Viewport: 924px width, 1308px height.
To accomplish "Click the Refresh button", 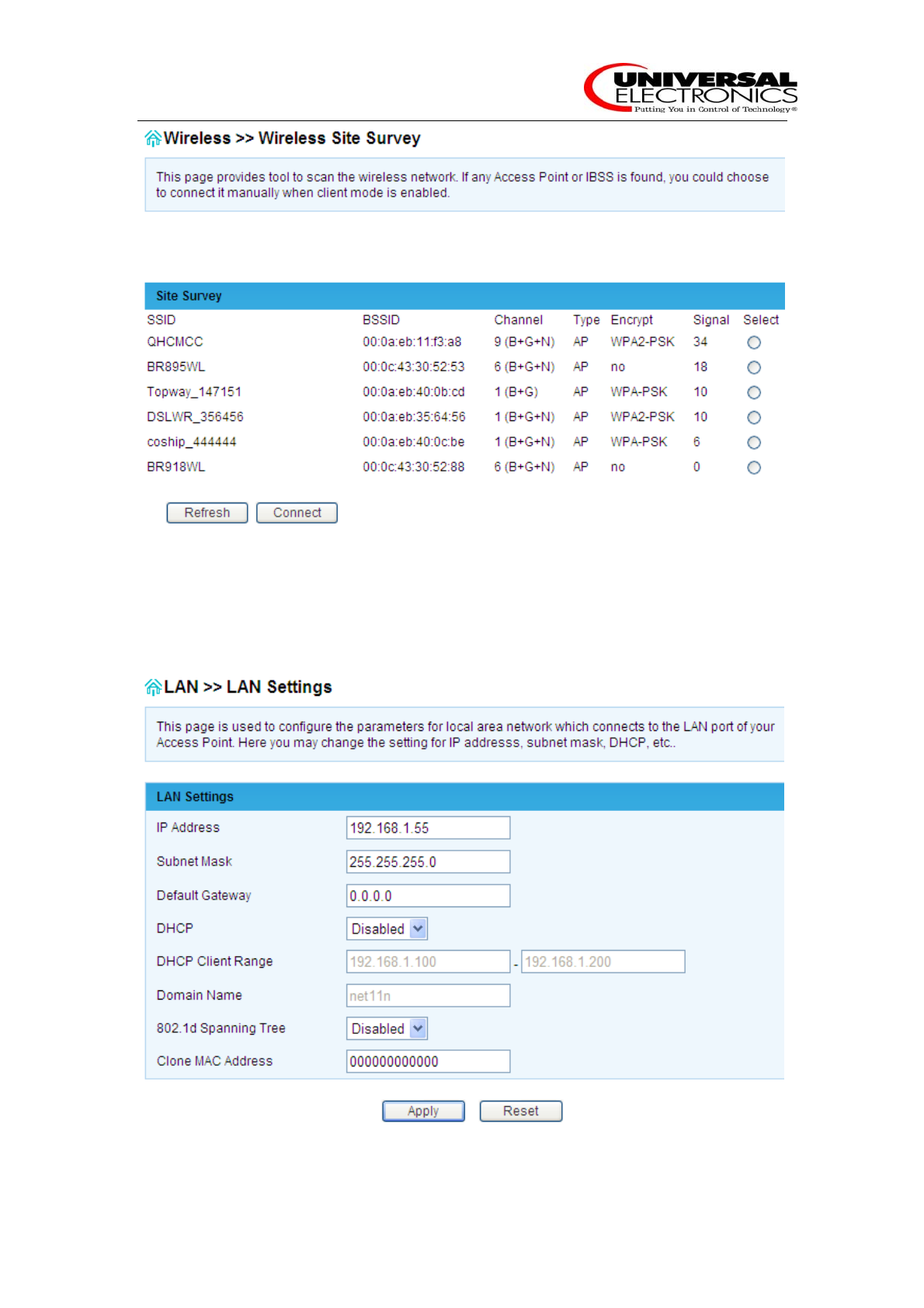I will click(x=207, y=513).
